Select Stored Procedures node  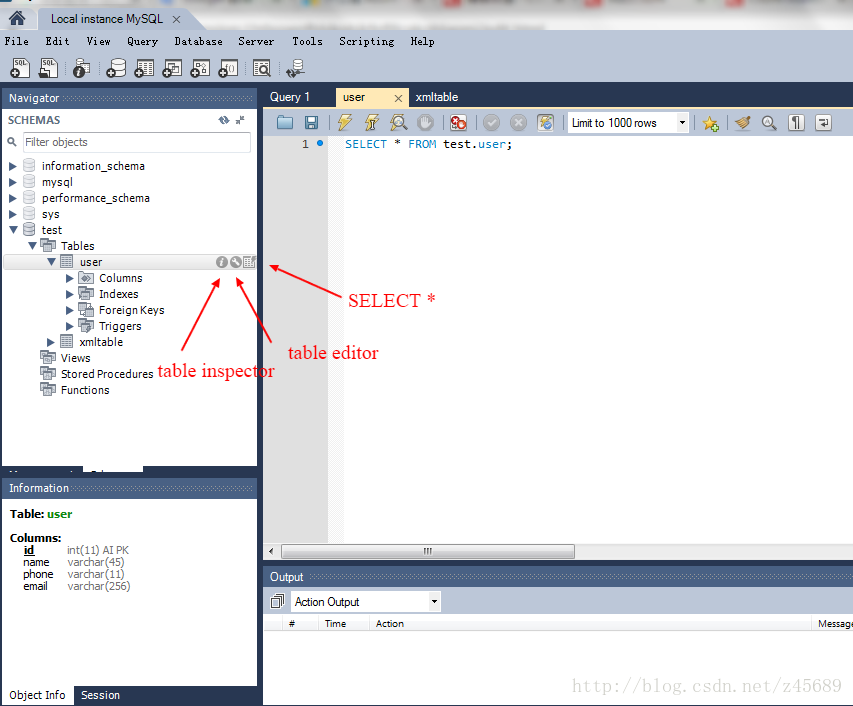coord(107,374)
